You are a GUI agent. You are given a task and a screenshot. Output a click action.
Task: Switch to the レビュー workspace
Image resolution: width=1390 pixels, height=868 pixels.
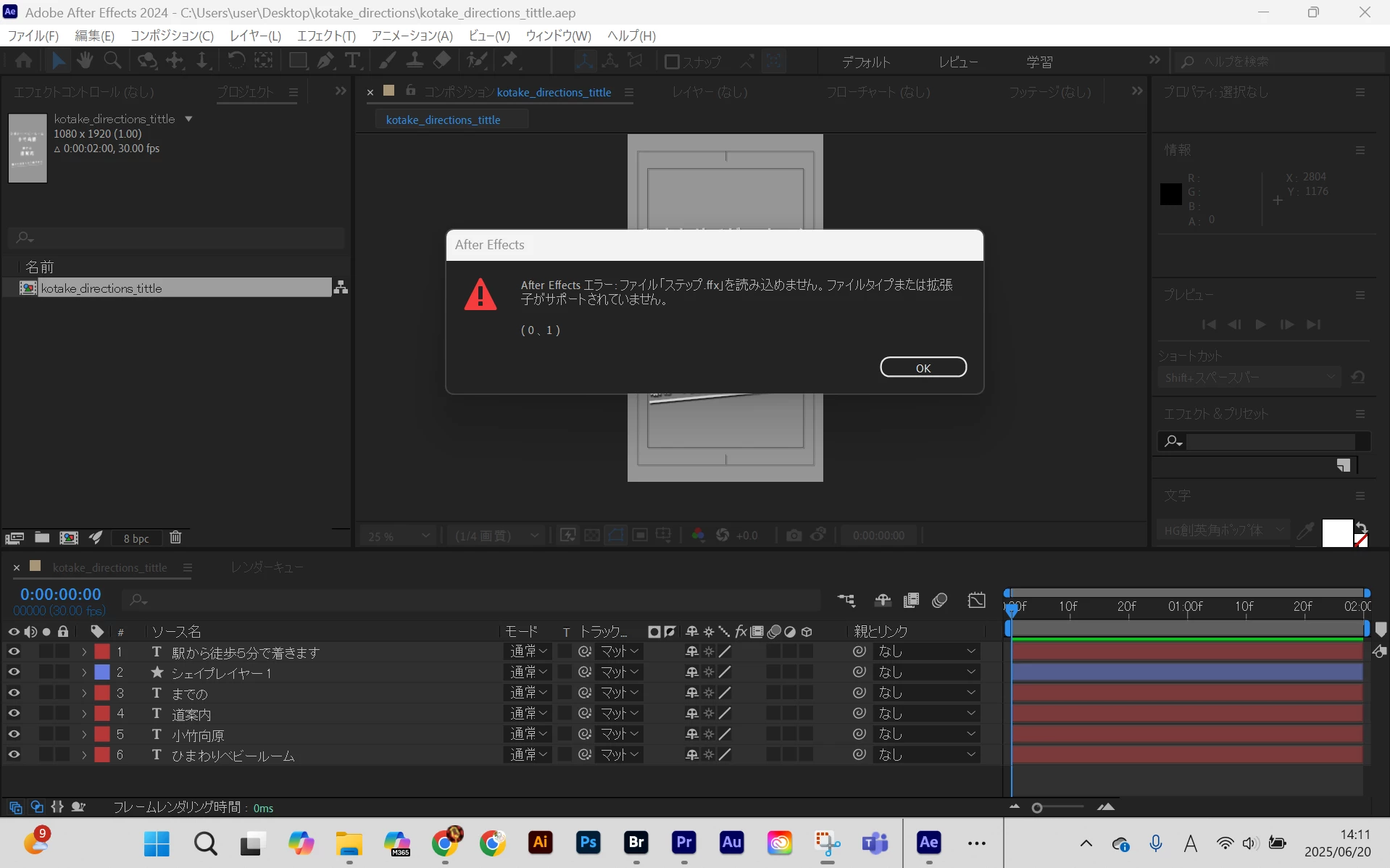point(958,62)
